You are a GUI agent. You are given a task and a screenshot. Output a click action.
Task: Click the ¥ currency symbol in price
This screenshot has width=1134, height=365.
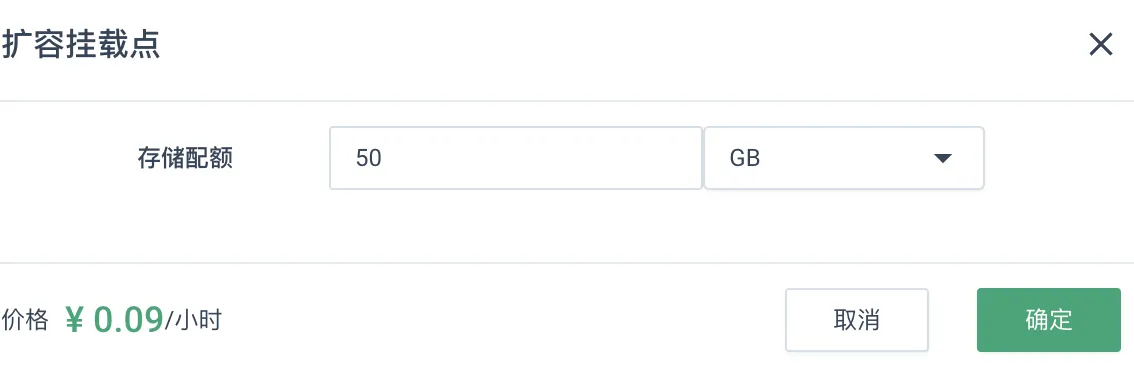pyautogui.click(x=74, y=320)
